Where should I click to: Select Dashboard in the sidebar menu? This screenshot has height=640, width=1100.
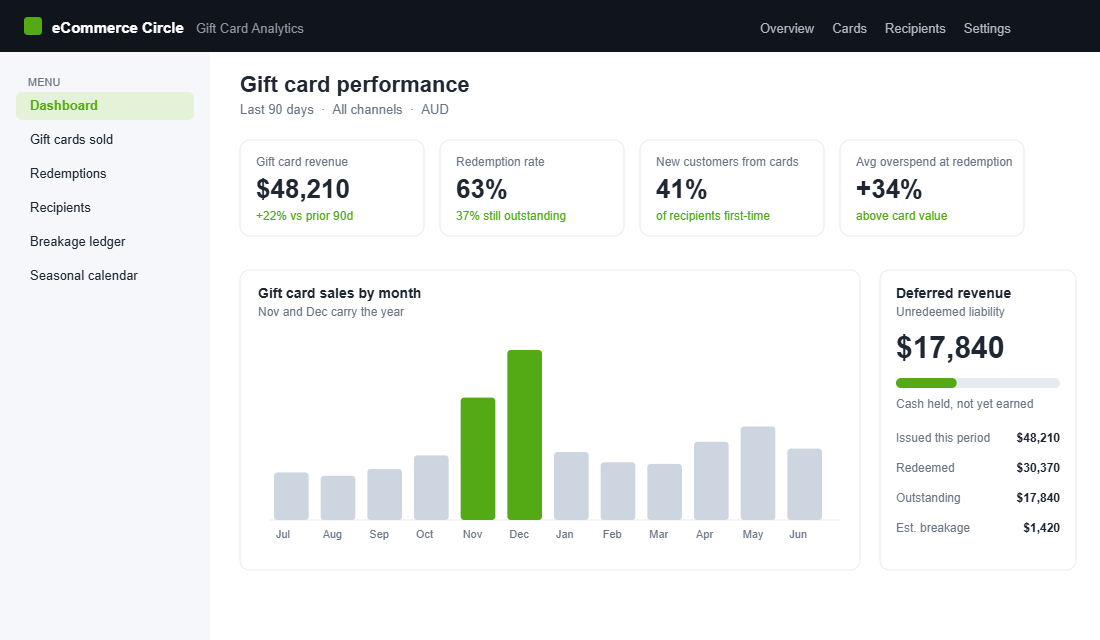coord(105,105)
